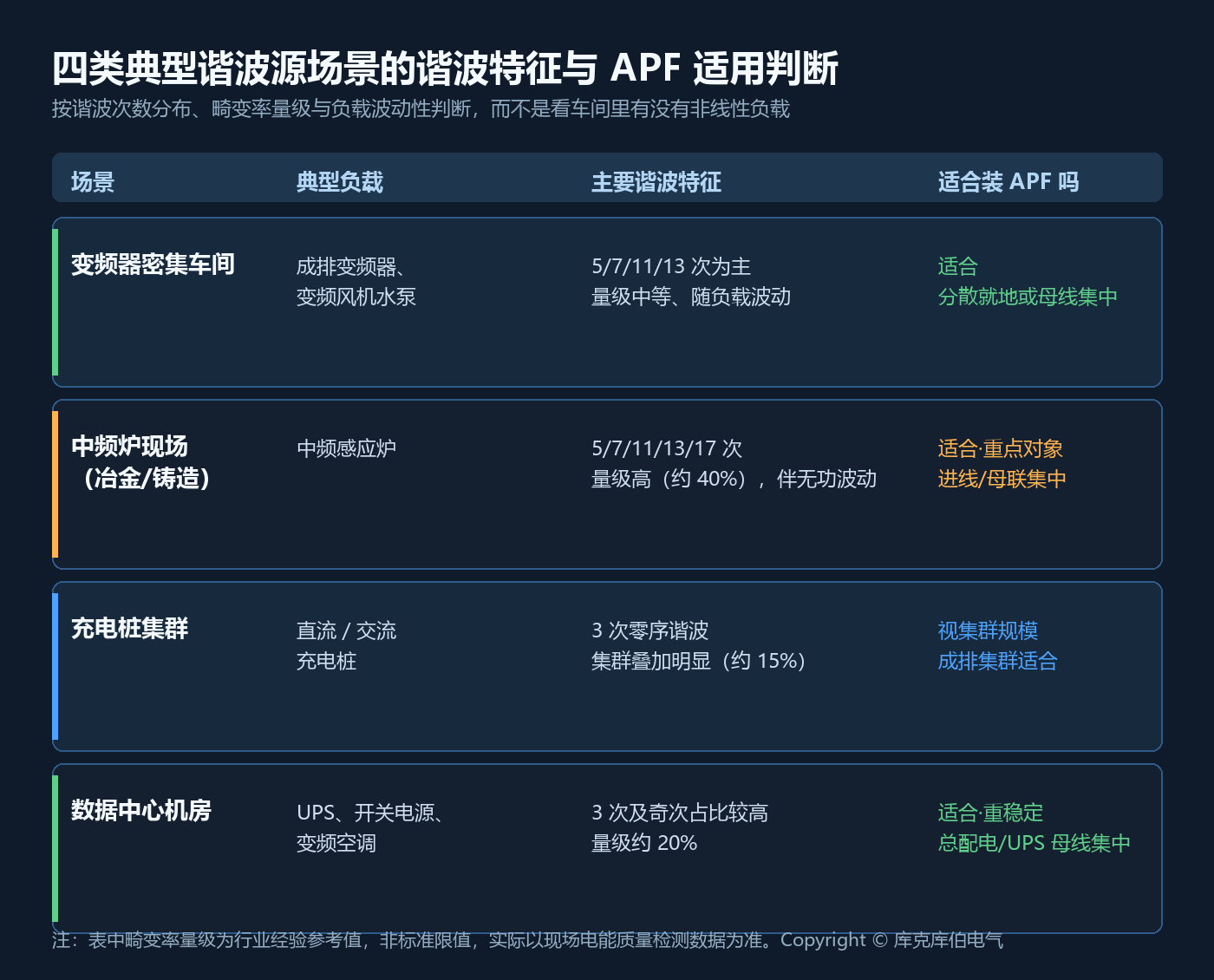
Task: Click the blue text '视集群规模'
Action: [988, 630]
